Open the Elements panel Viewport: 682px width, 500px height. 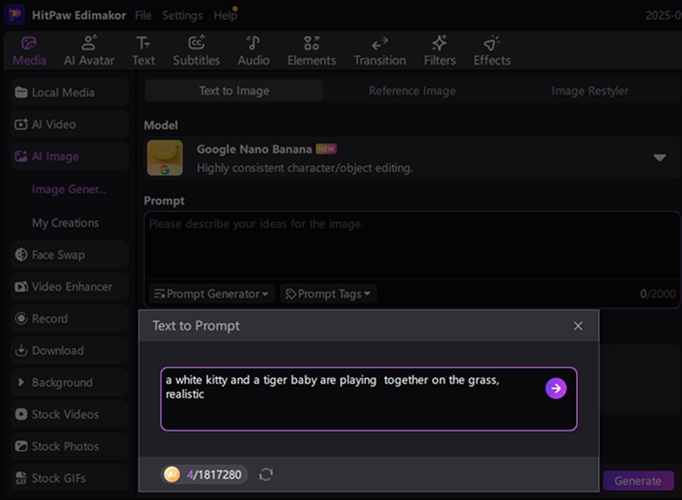pyautogui.click(x=311, y=51)
